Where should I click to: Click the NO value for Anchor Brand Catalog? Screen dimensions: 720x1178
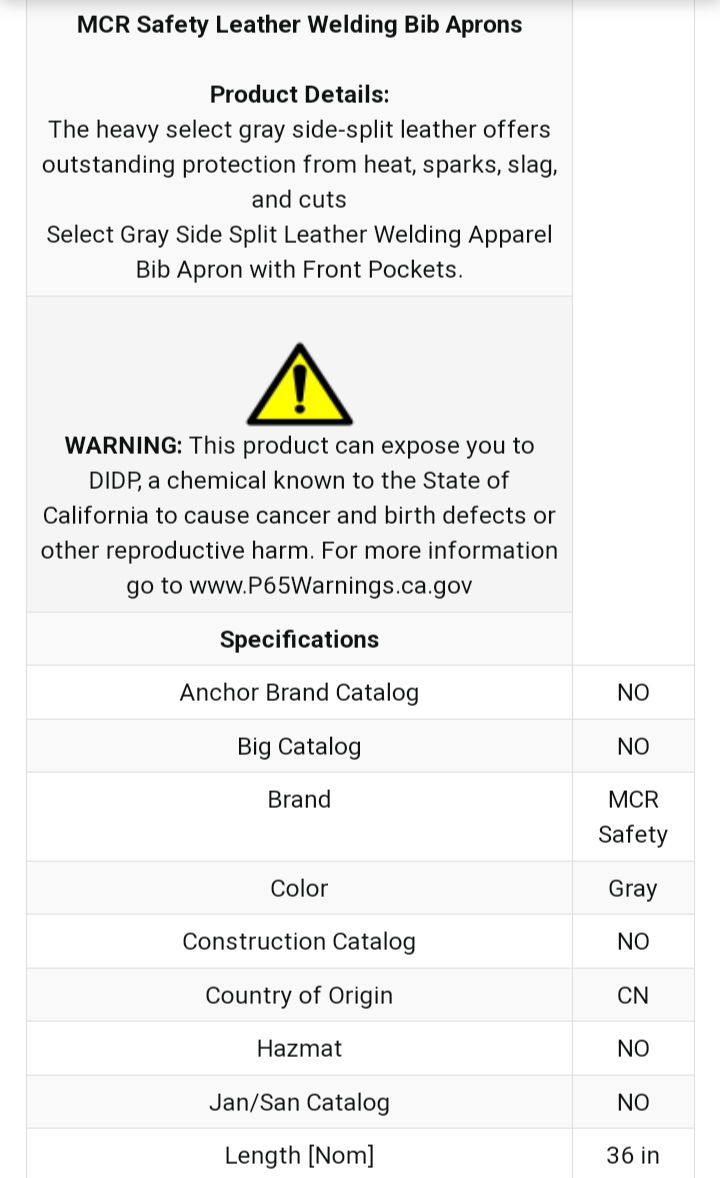633,693
